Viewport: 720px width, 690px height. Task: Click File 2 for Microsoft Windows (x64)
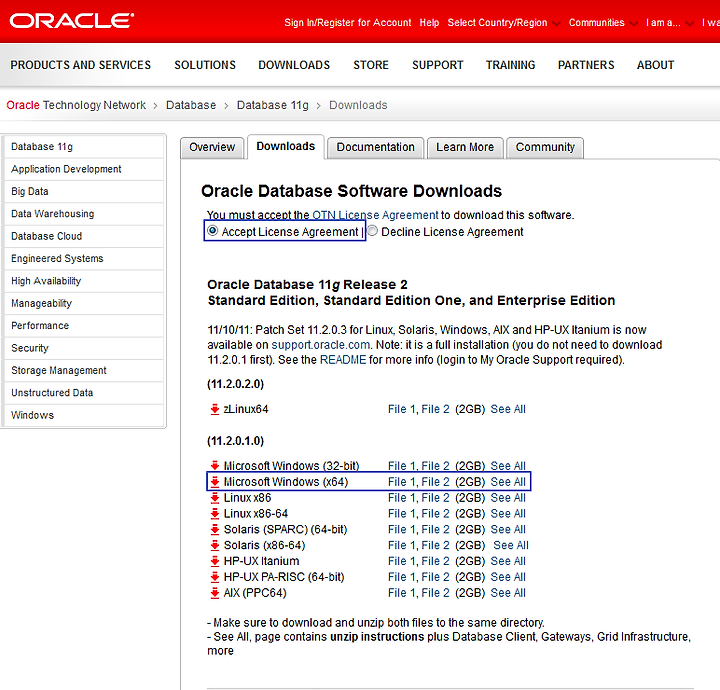435,482
